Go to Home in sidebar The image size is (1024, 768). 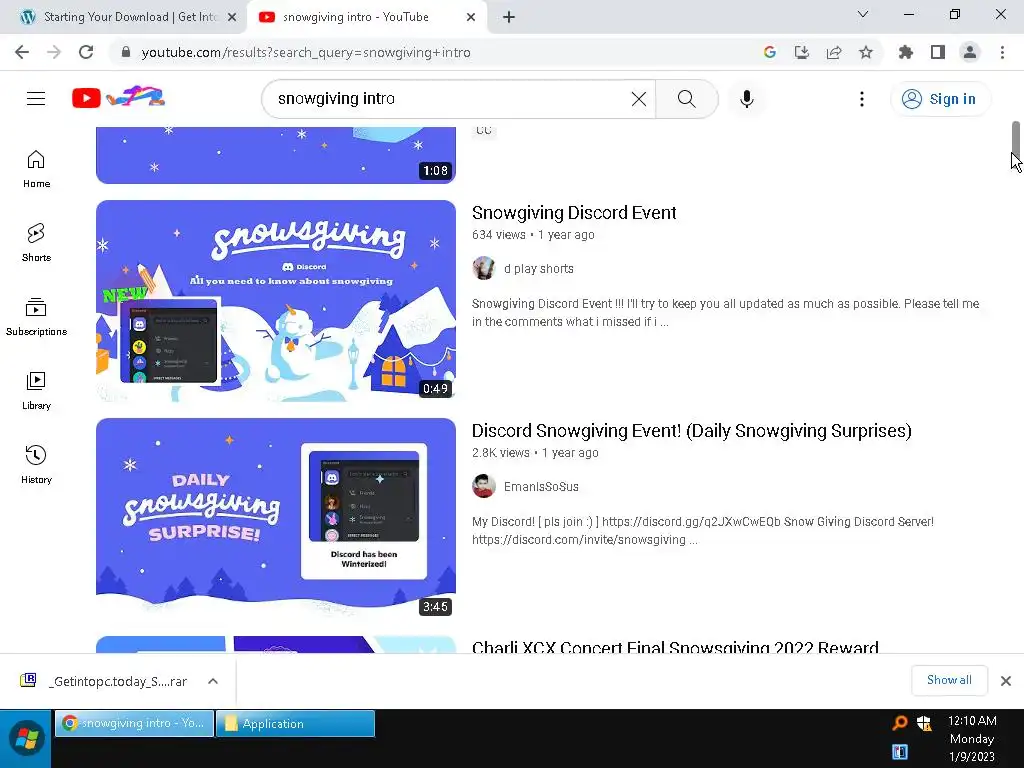point(37,169)
